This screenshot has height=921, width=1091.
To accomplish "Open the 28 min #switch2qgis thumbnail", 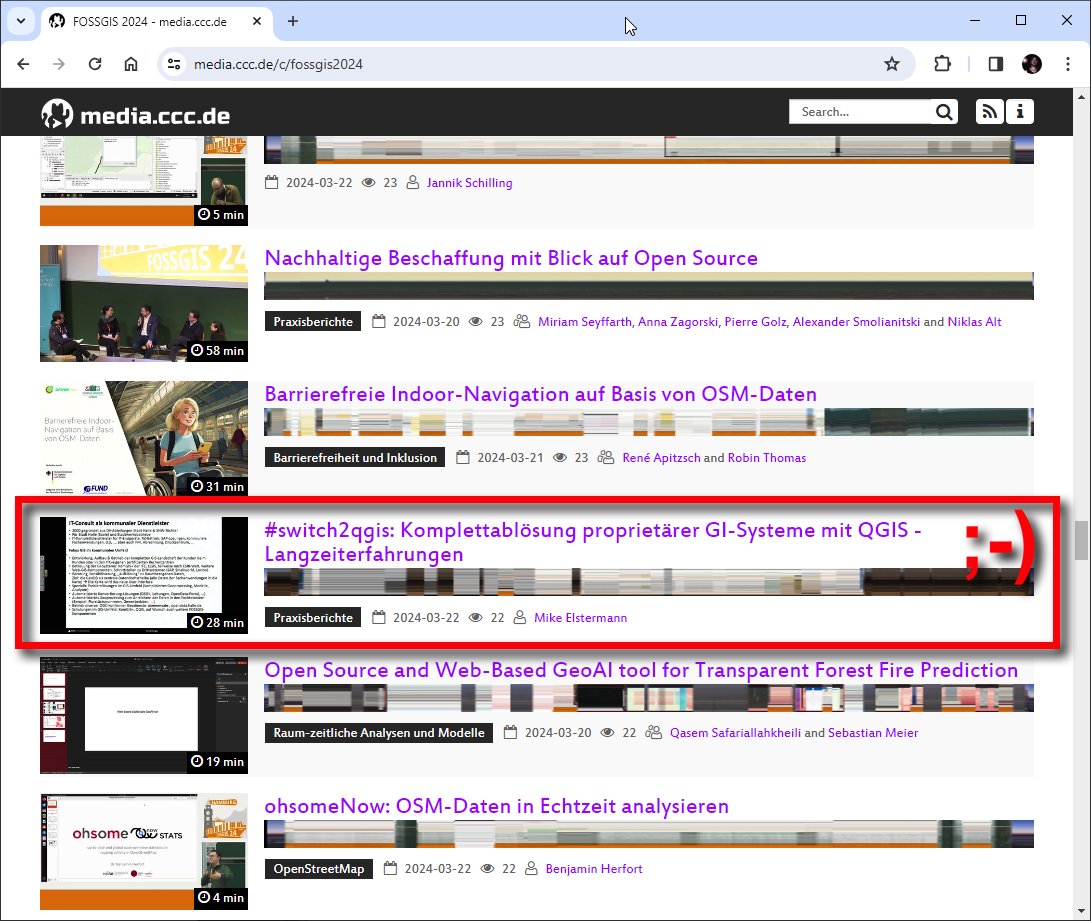I will tap(144, 575).
